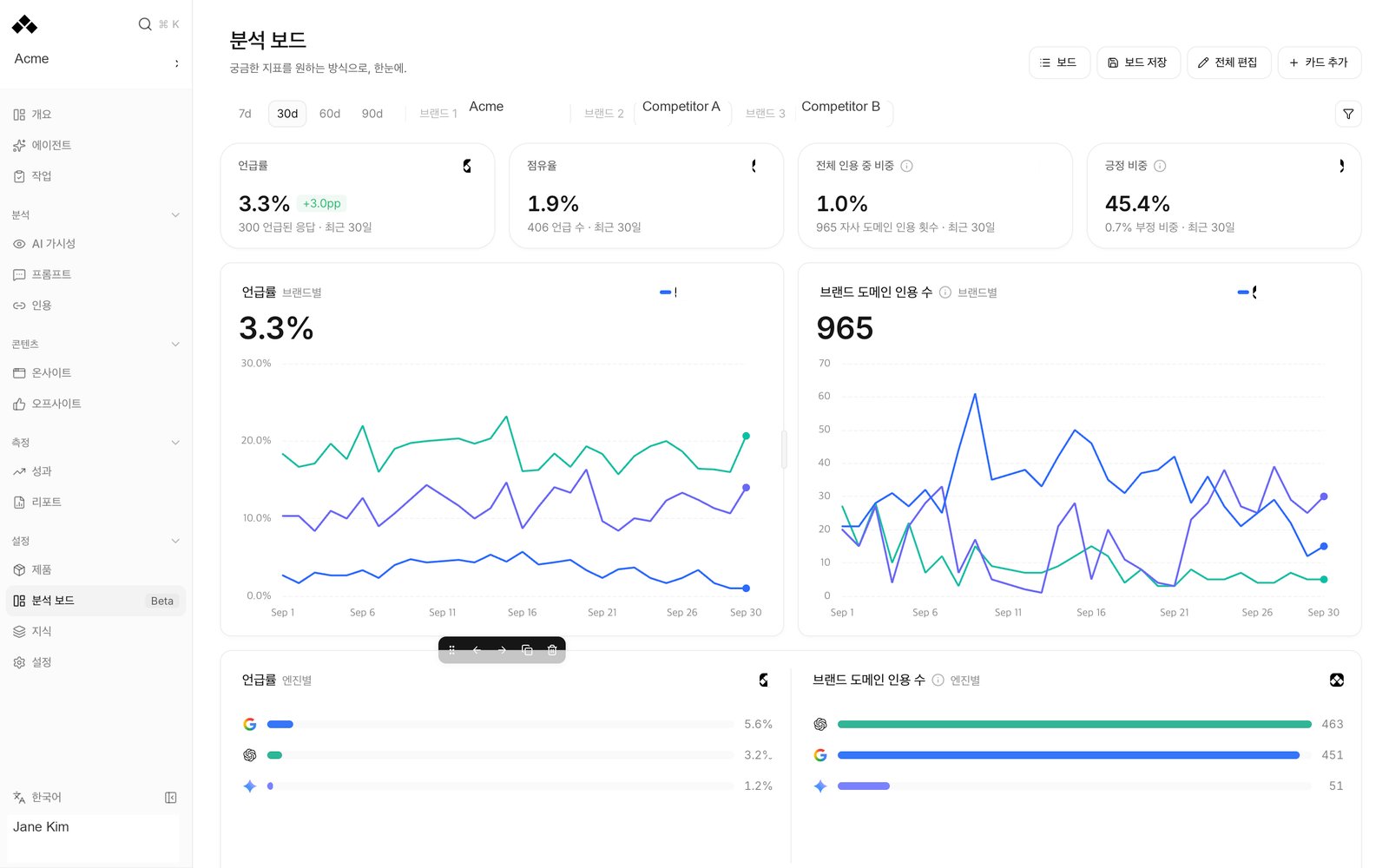Click the drag handle in card toolbar
The width and height of the screenshot is (1389, 868).
[x=451, y=649]
